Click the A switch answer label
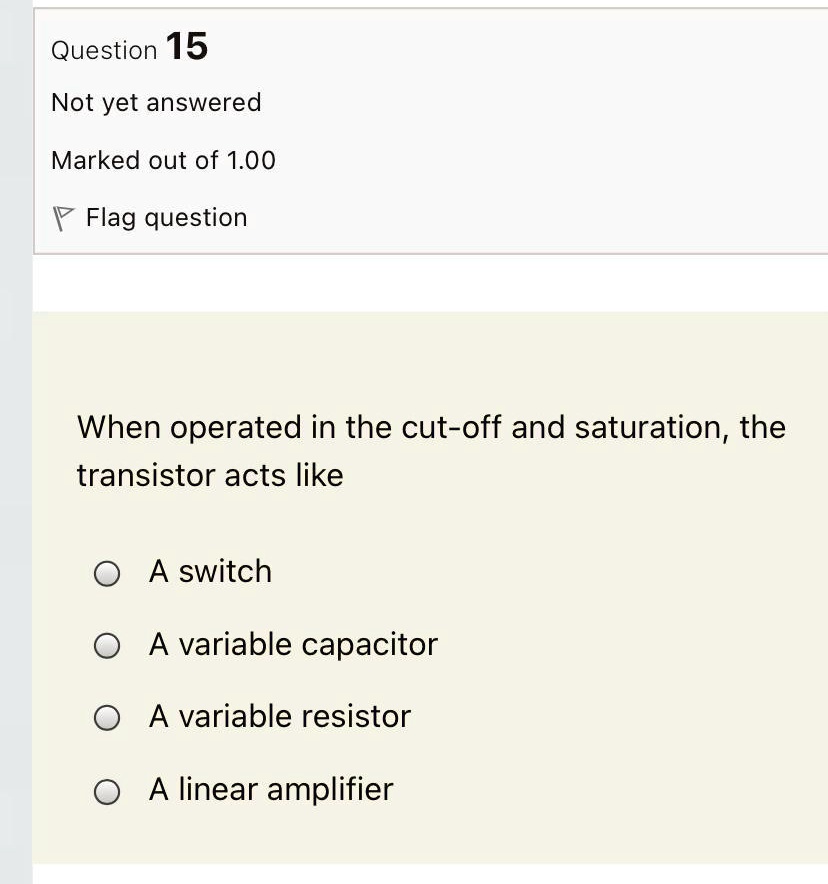Viewport: 828px width, 884px height. [x=210, y=571]
